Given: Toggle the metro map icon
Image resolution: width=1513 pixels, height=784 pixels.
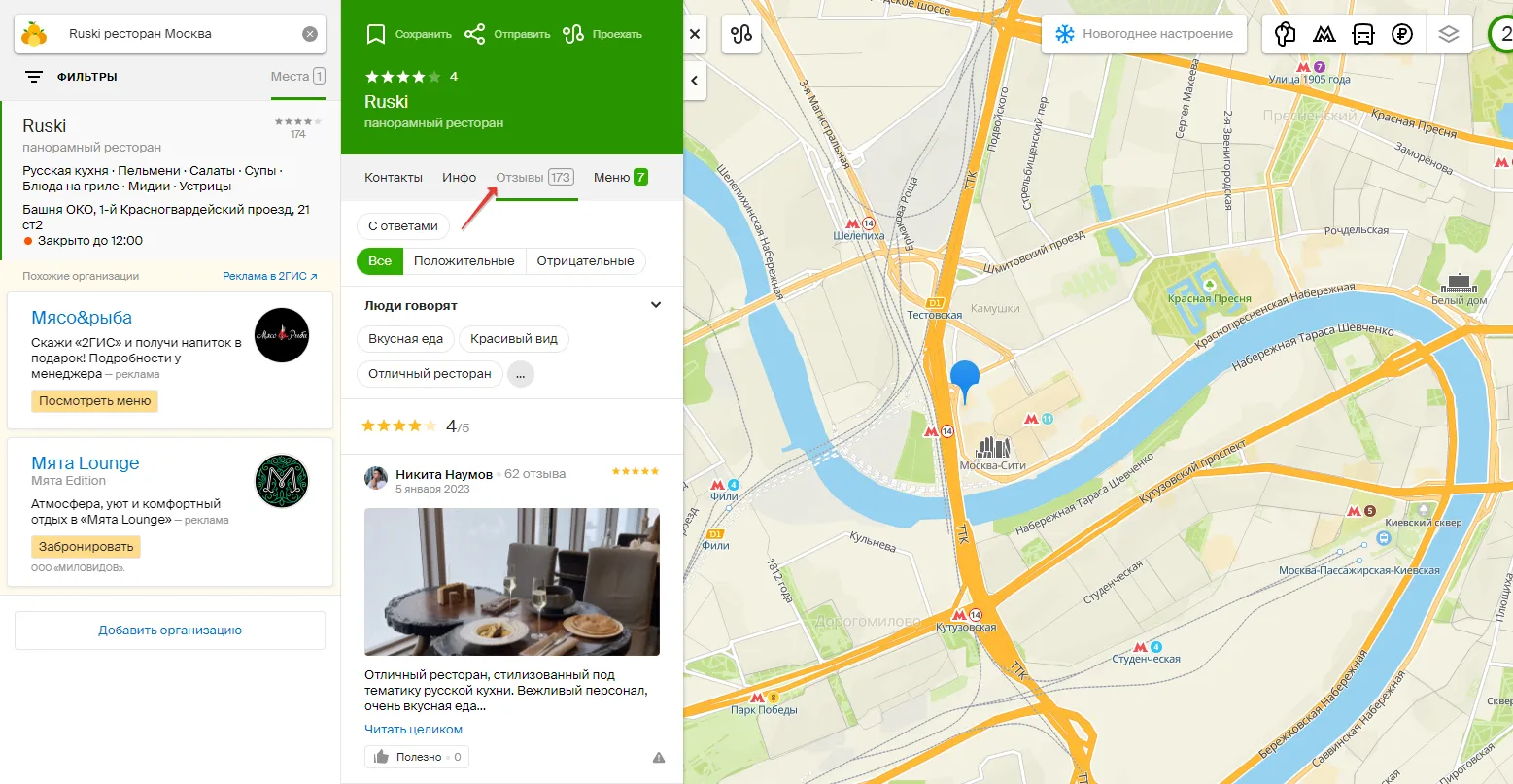Looking at the screenshot, I should (x=1324, y=34).
